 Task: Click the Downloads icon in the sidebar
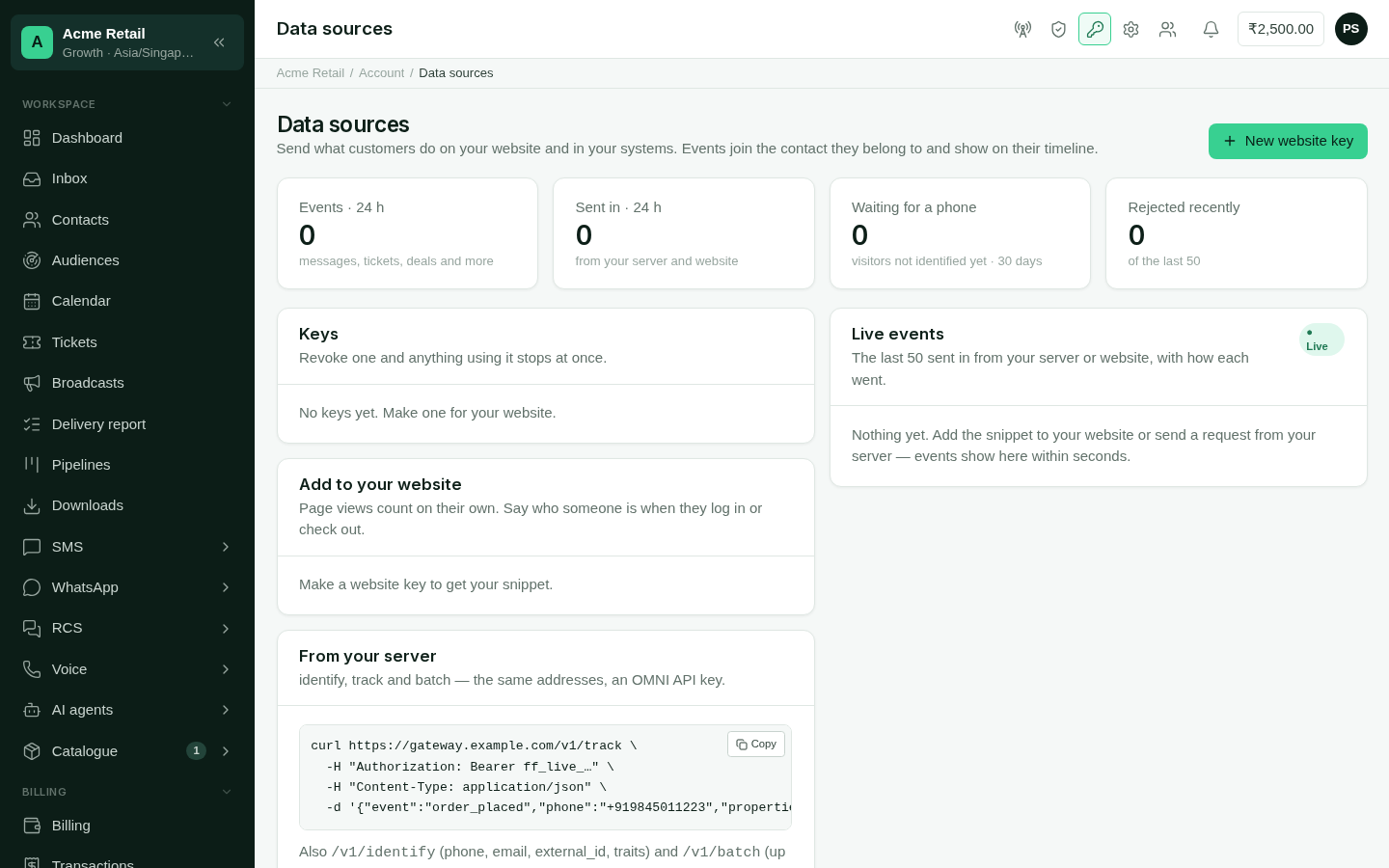pyautogui.click(x=32, y=505)
